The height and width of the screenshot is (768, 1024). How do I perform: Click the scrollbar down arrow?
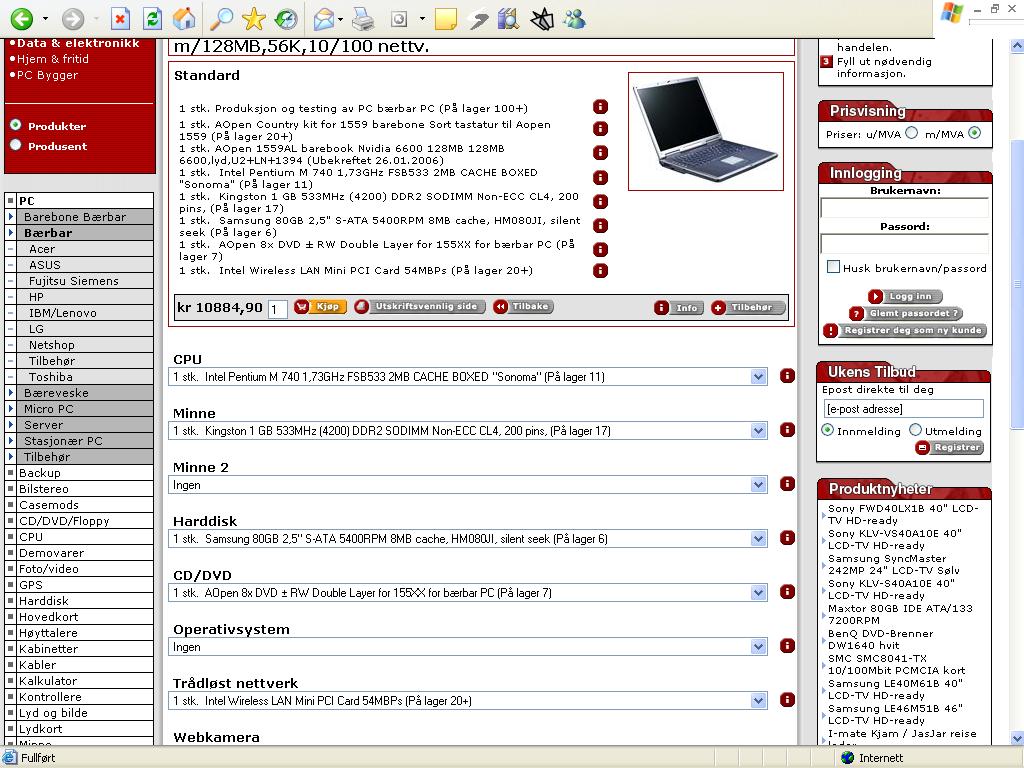(1017, 738)
